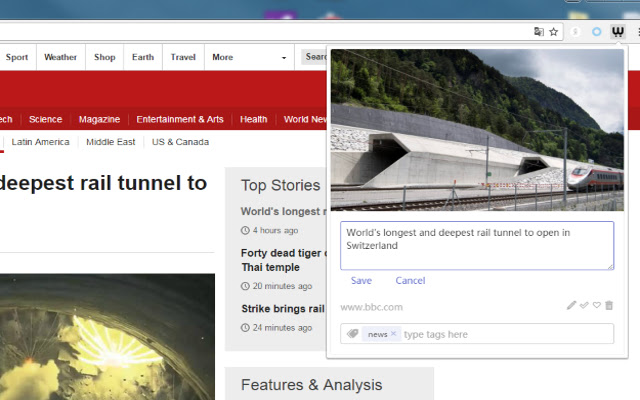The image size is (640, 400).
Task: Cancel editing the bookmark title
Action: (410, 280)
